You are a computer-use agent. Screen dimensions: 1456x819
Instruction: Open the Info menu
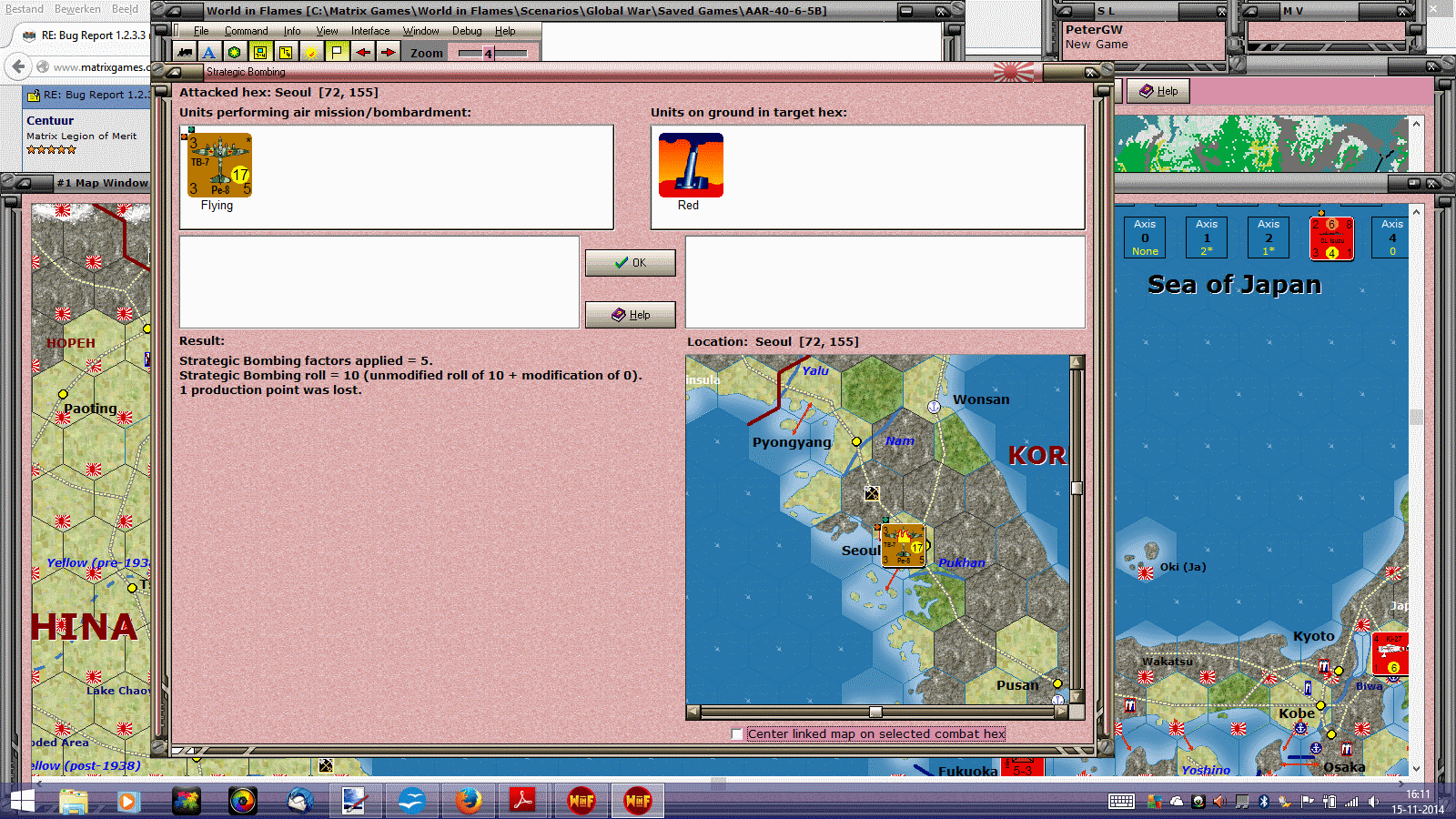point(292,31)
